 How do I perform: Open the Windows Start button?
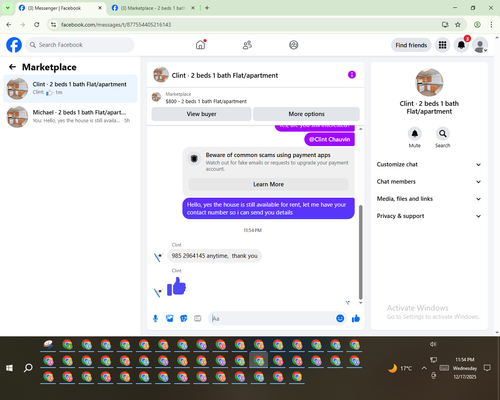pyautogui.click(x=9, y=368)
